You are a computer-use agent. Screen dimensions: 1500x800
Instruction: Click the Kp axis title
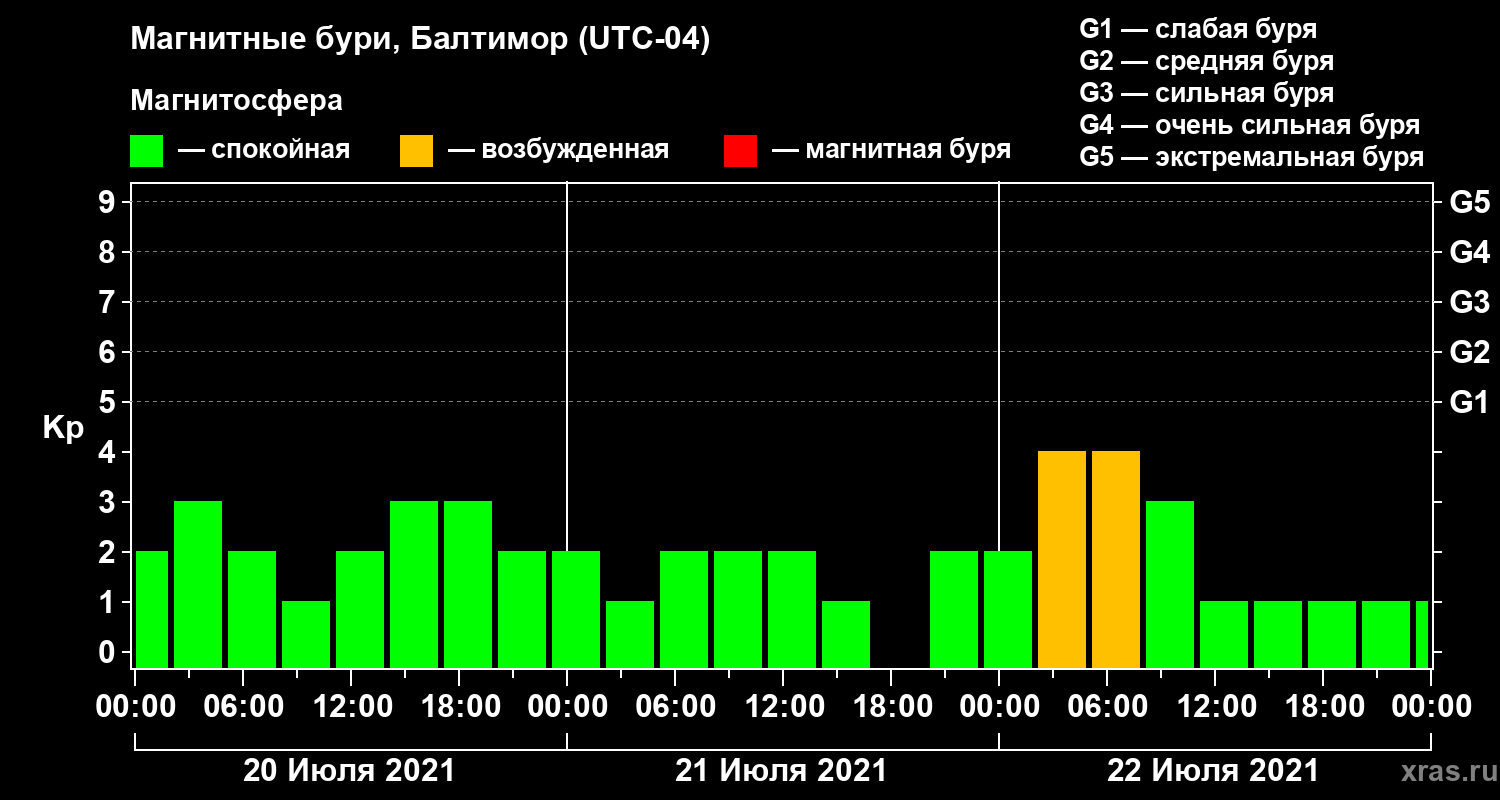pyautogui.click(x=63, y=428)
